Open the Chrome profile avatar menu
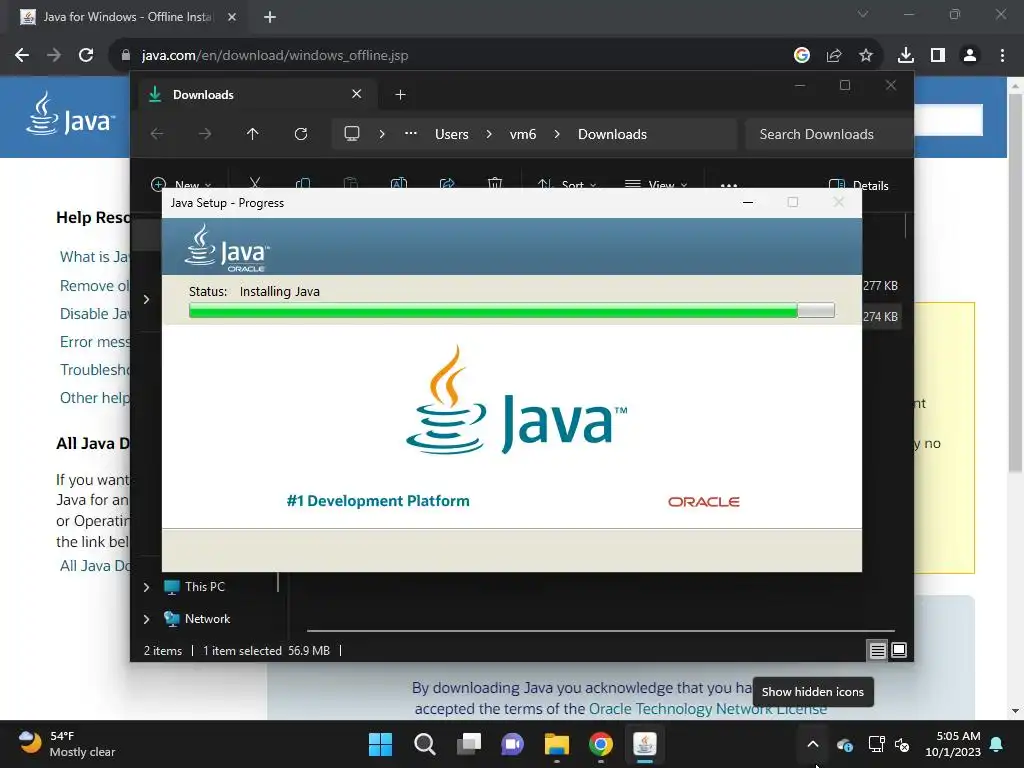This screenshot has height=768, width=1024. pyautogui.click(x=970, y=56)
